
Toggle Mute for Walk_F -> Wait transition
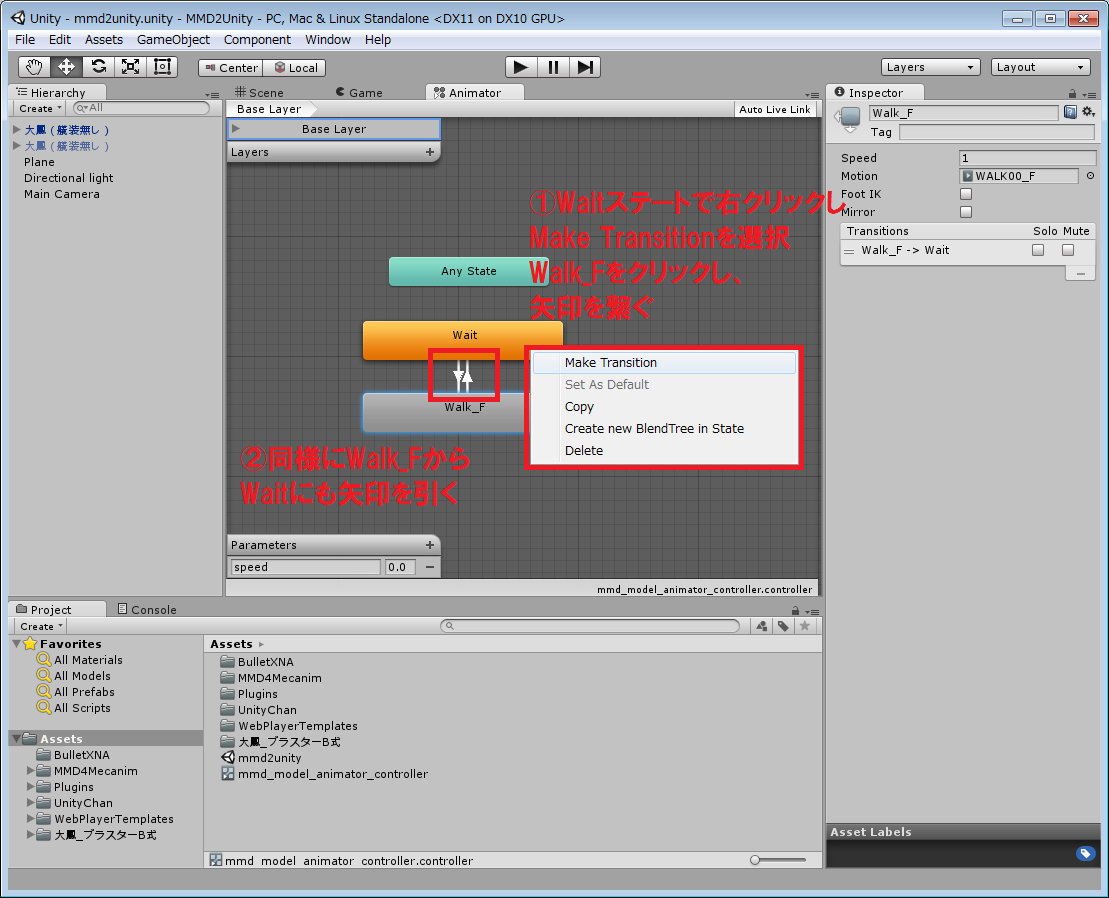coord(1068,250)
